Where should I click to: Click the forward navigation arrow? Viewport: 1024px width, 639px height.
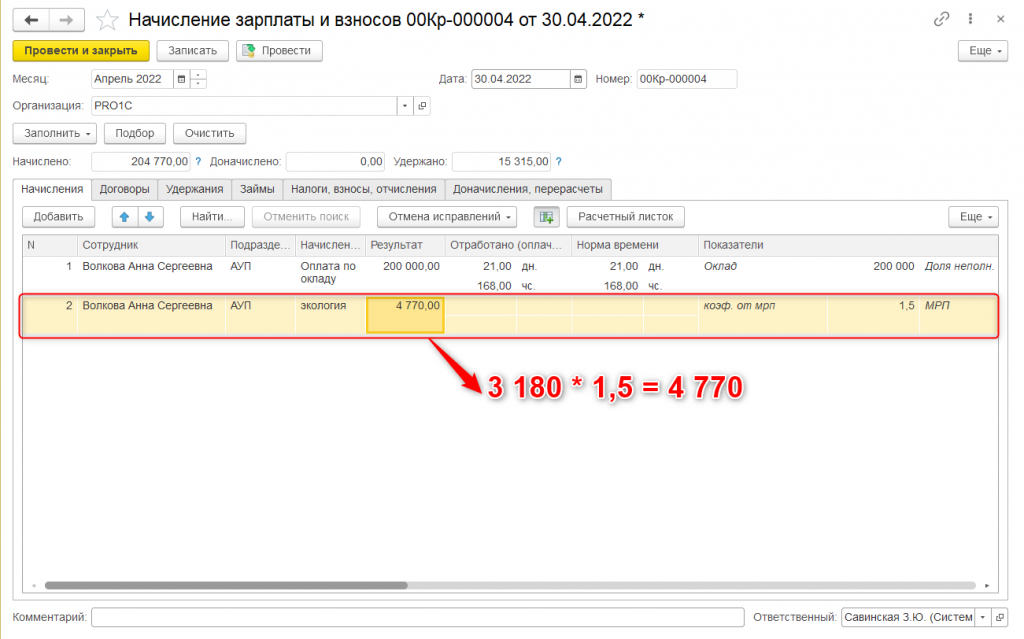coord(66,19)
